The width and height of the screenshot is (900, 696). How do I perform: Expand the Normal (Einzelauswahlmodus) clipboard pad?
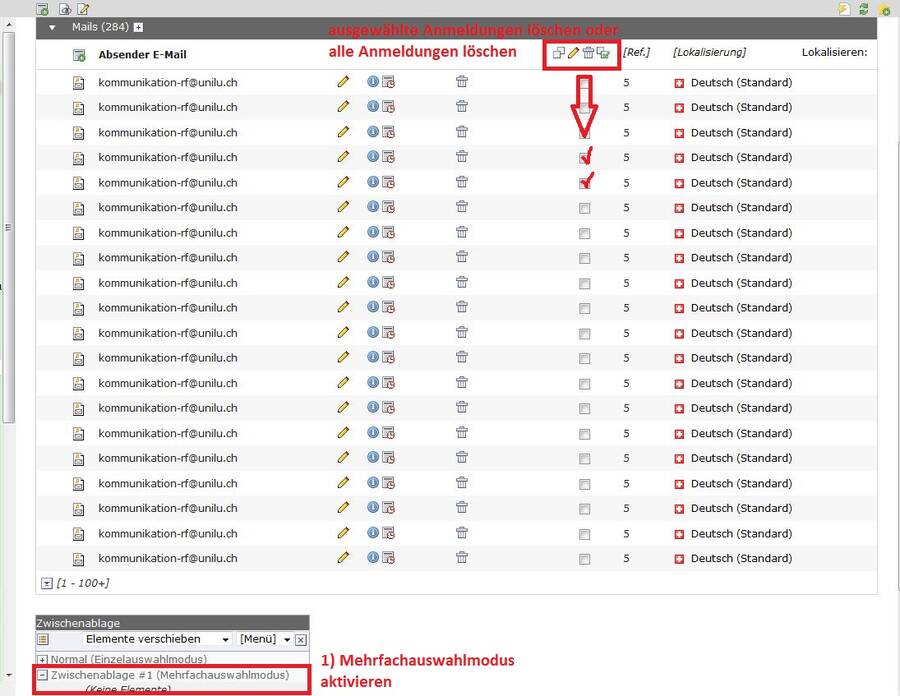tap(42, 660)
